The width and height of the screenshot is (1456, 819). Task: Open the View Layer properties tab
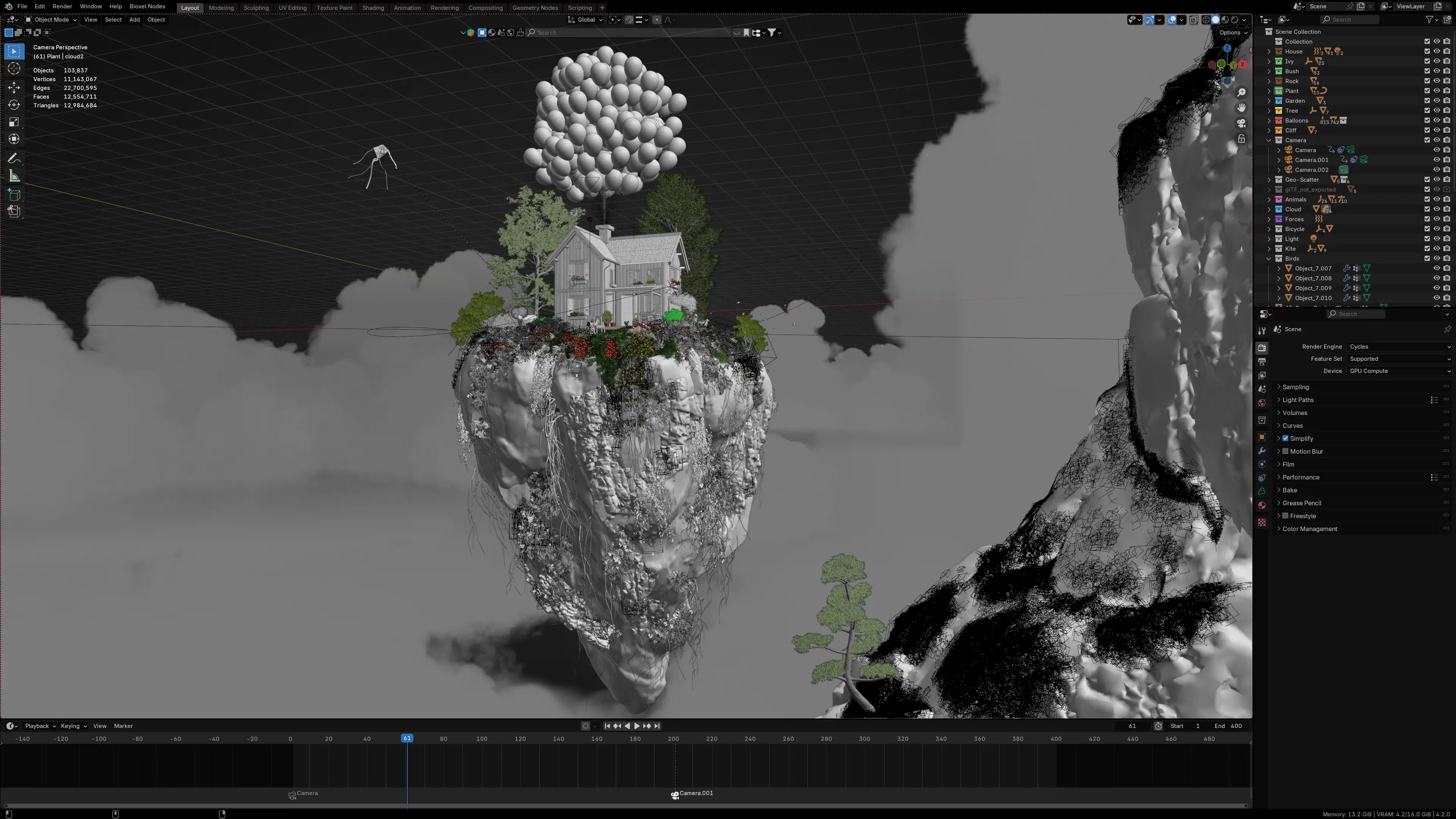tap(1261, 375)
